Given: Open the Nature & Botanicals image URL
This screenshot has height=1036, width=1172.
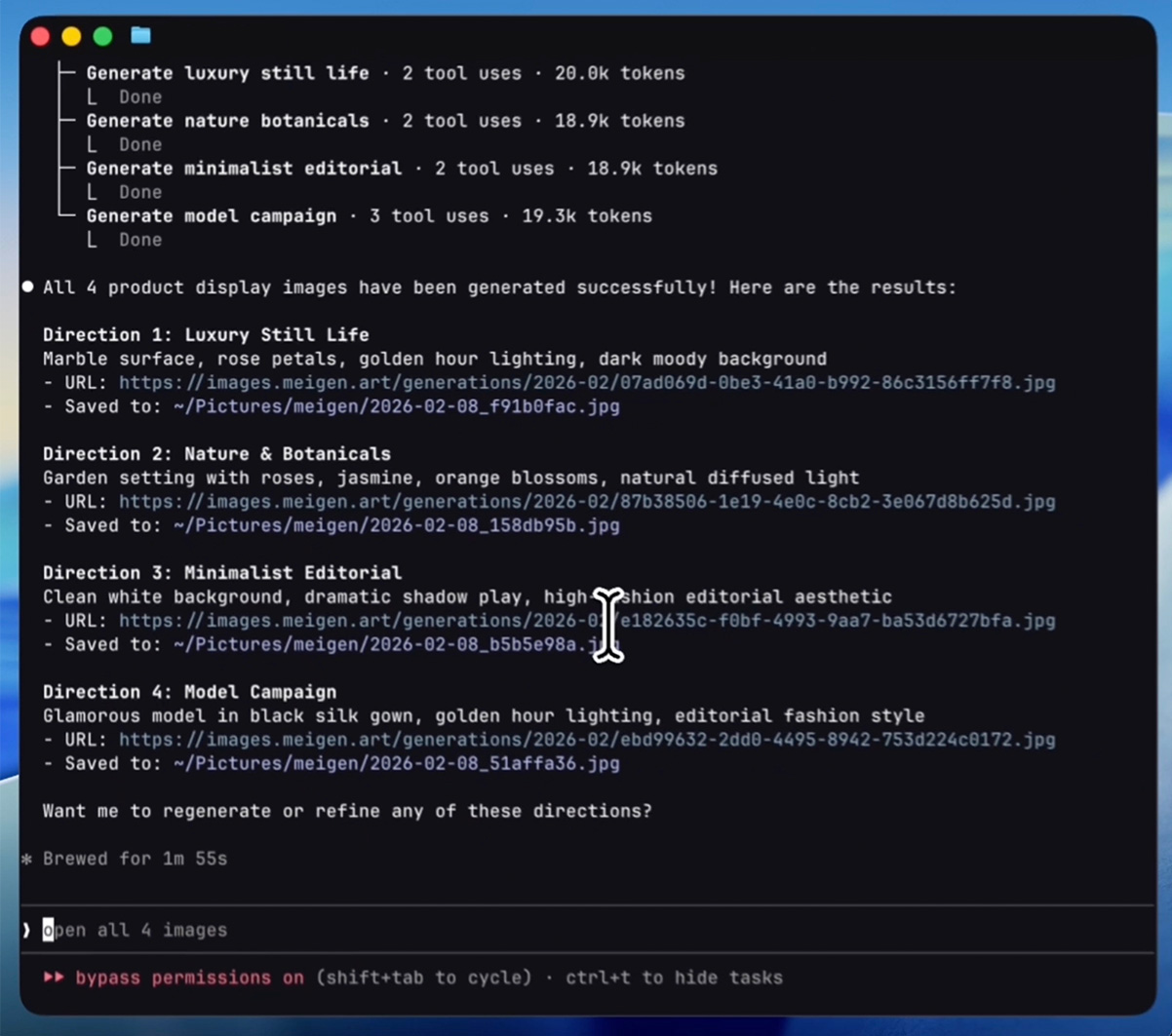Looking at the screenshot, I should click(587, 502).
